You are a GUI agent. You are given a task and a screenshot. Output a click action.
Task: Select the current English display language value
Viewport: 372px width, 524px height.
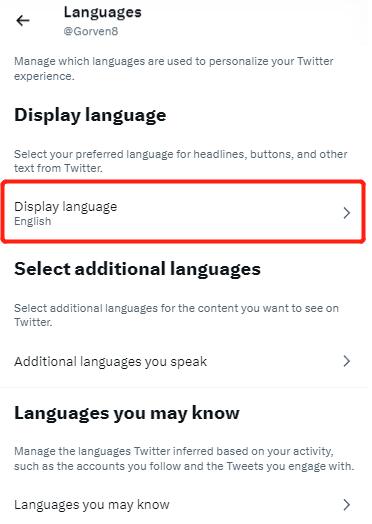coord(32,221)
